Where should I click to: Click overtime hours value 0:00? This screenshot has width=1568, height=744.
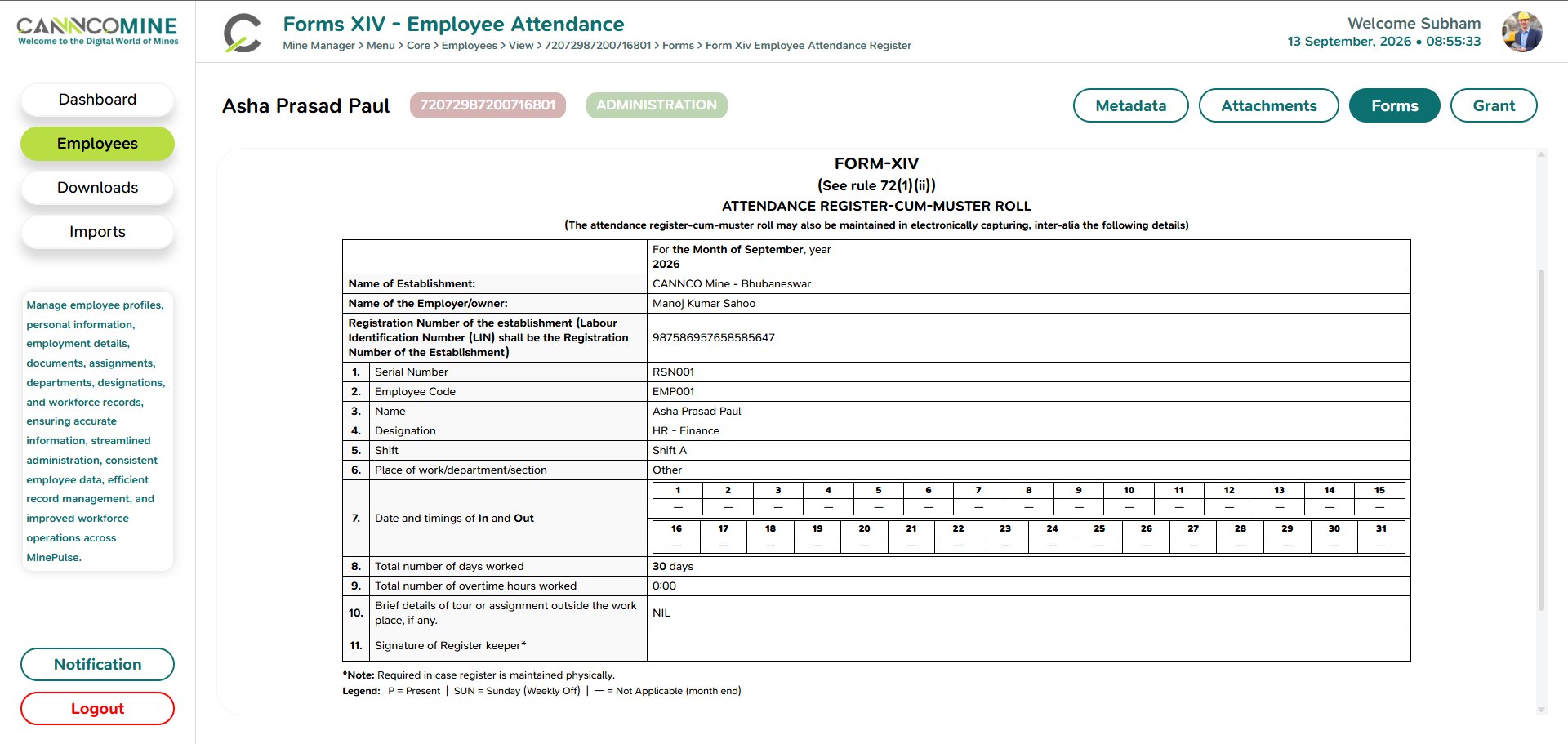click(x=664, y=586)
